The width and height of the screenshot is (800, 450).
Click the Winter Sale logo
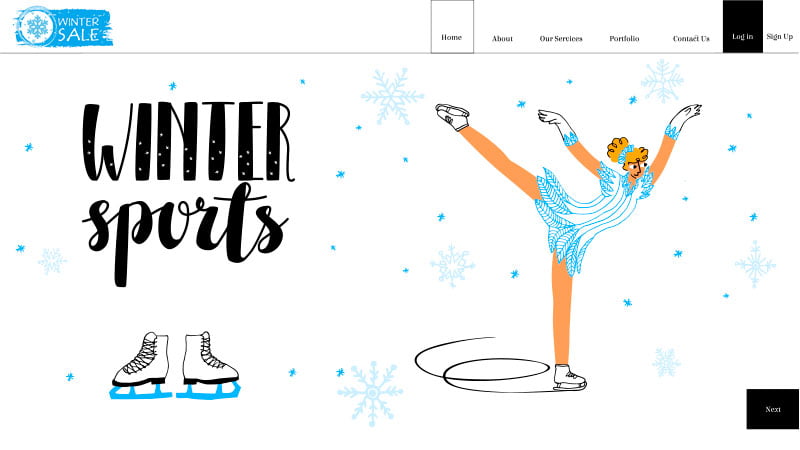[x=63, y=27]
